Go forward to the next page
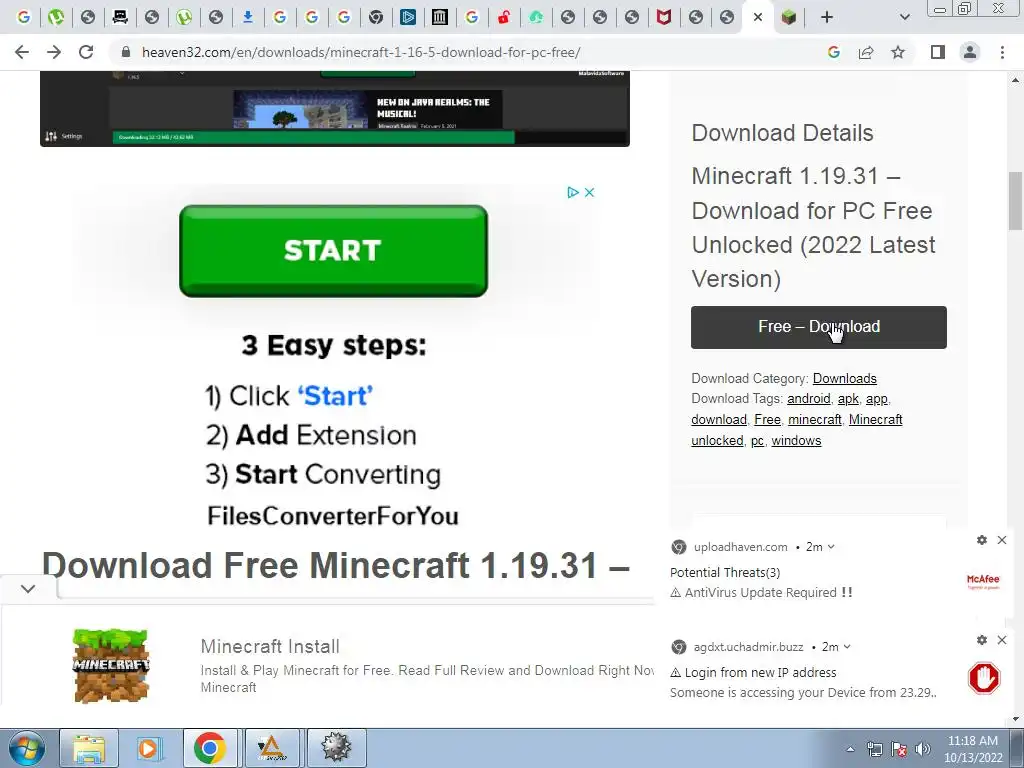This screenshot has width=1024, height=768. [x=54, y=52]
